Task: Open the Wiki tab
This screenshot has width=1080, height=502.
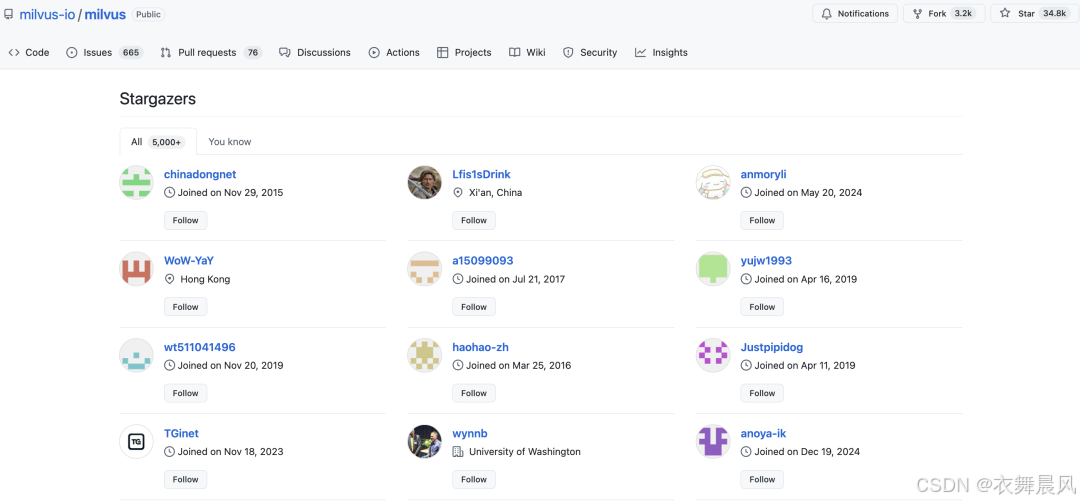Action: (x=527, y=52)
